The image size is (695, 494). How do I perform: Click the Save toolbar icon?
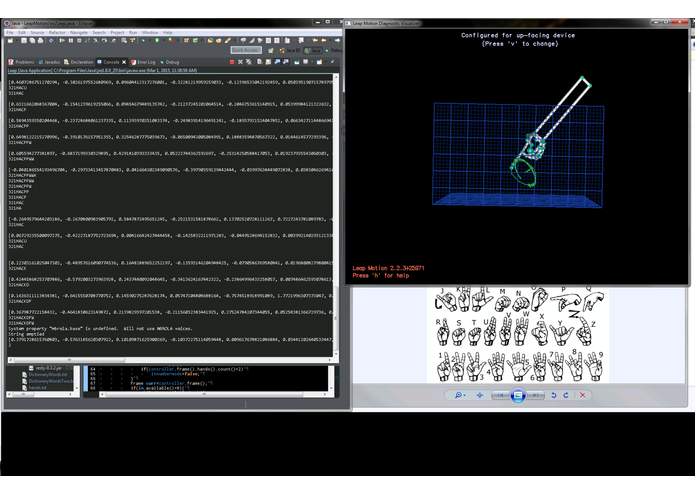click(x=23, y=40)
